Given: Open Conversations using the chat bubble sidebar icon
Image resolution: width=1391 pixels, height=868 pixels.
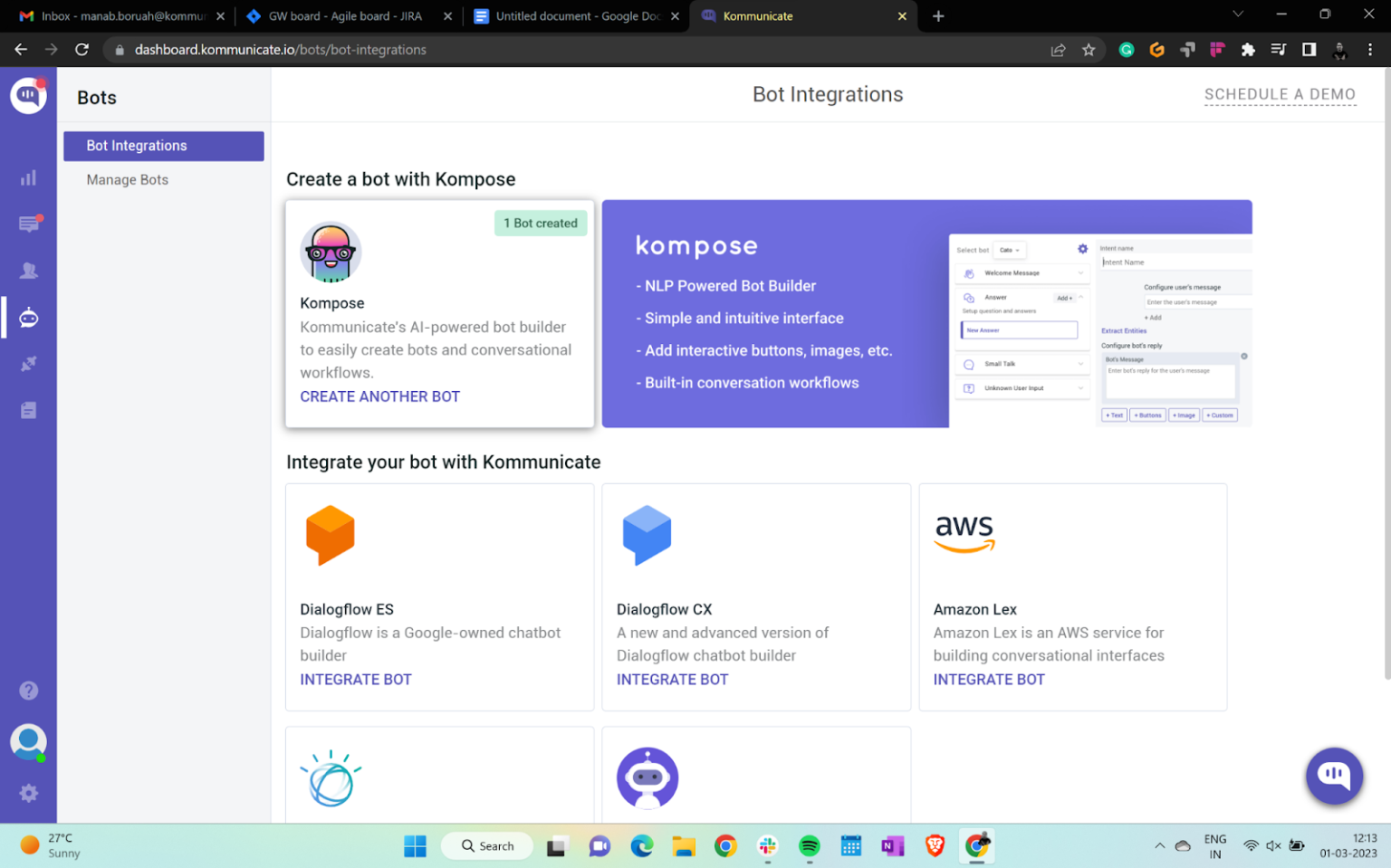Looking at the screenshot, I should 28,224.
